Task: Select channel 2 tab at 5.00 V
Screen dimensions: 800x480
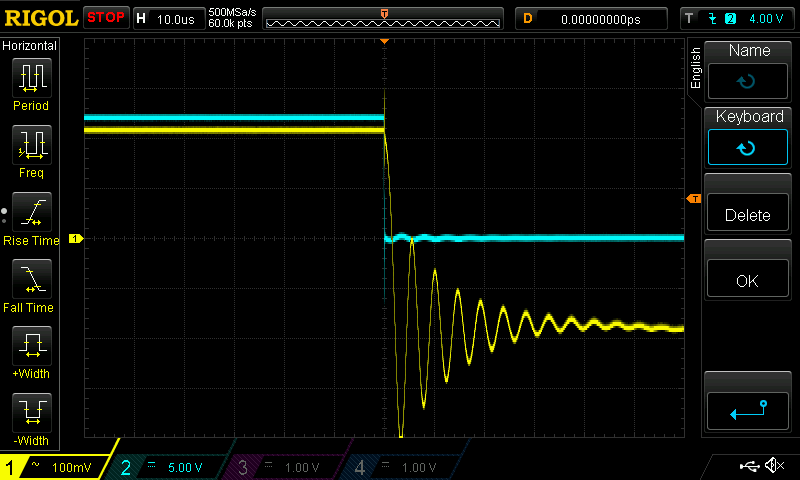Action: (x=166, y=467)
